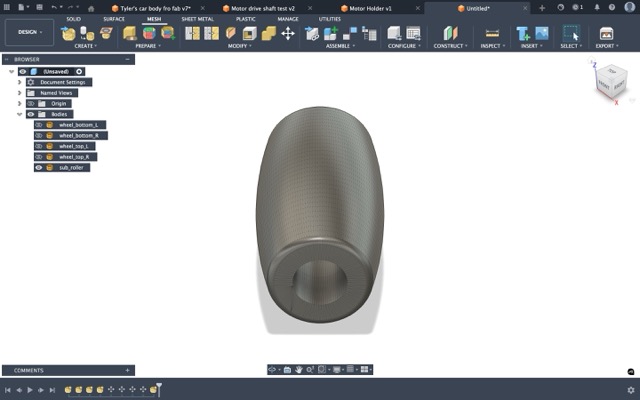Click the Insert Derive icon
Screen dimensions: 640x400
tap(522, 33)
